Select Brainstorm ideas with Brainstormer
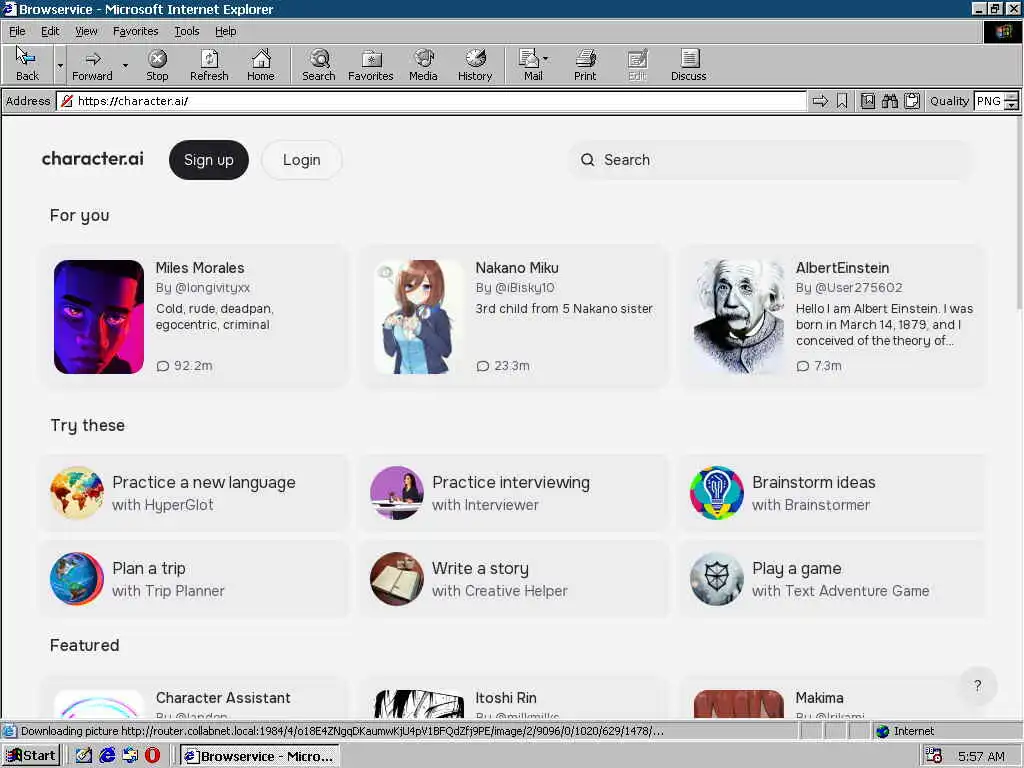 coord(834,493)
